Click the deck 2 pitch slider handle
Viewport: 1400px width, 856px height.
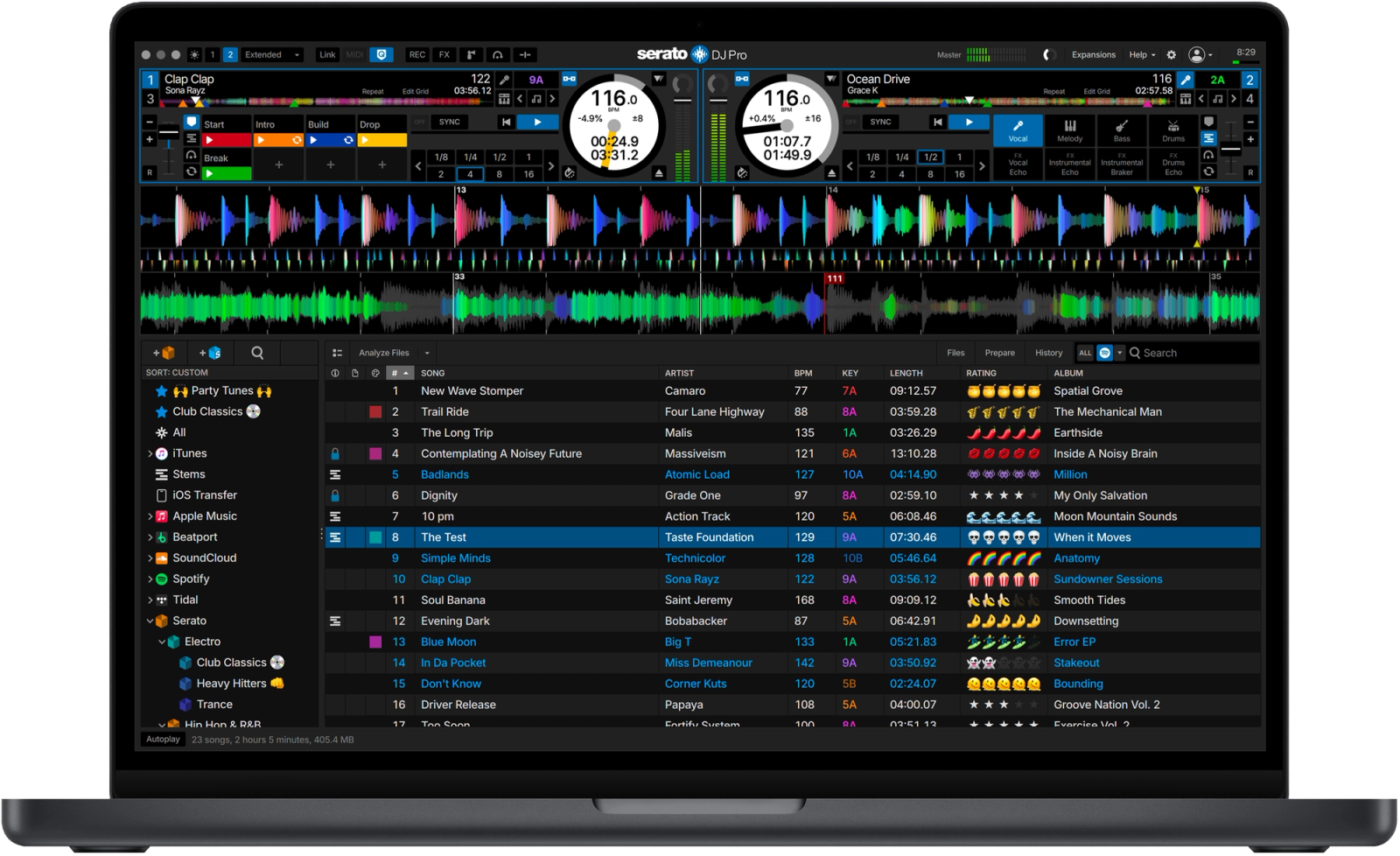coord(1229,149)
